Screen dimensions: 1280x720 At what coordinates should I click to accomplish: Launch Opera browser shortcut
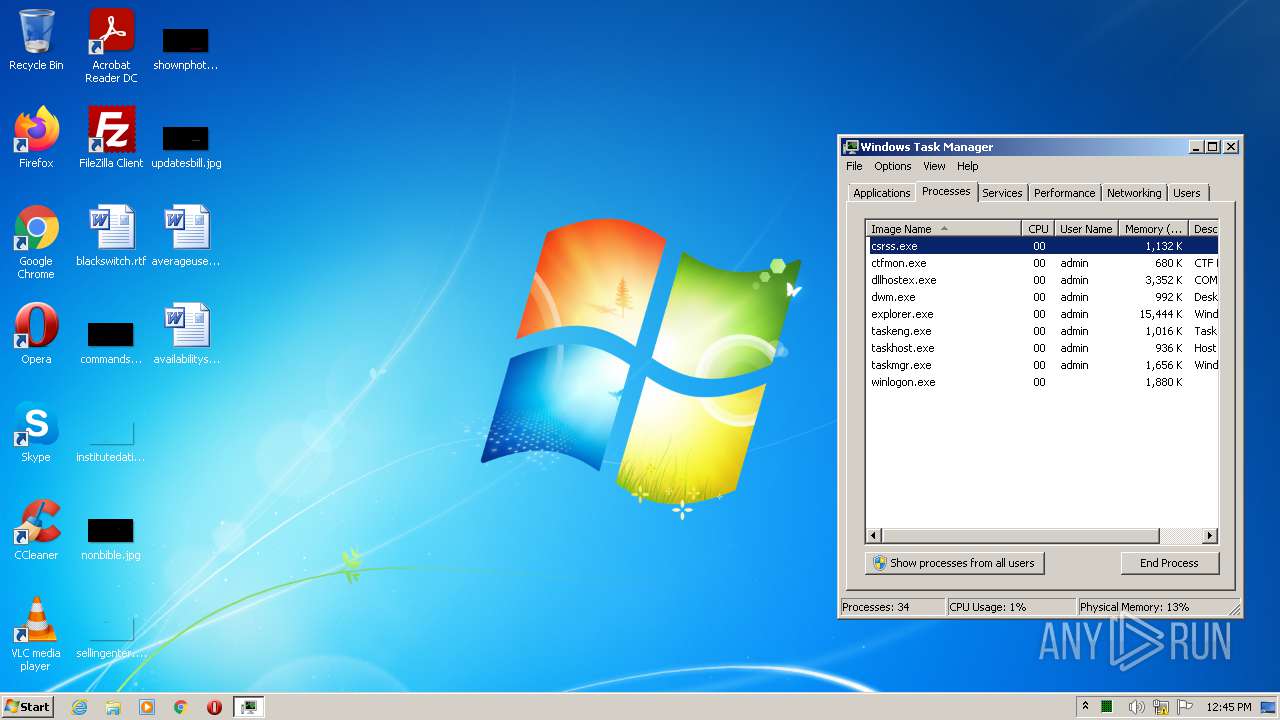[x=36, y=334]
